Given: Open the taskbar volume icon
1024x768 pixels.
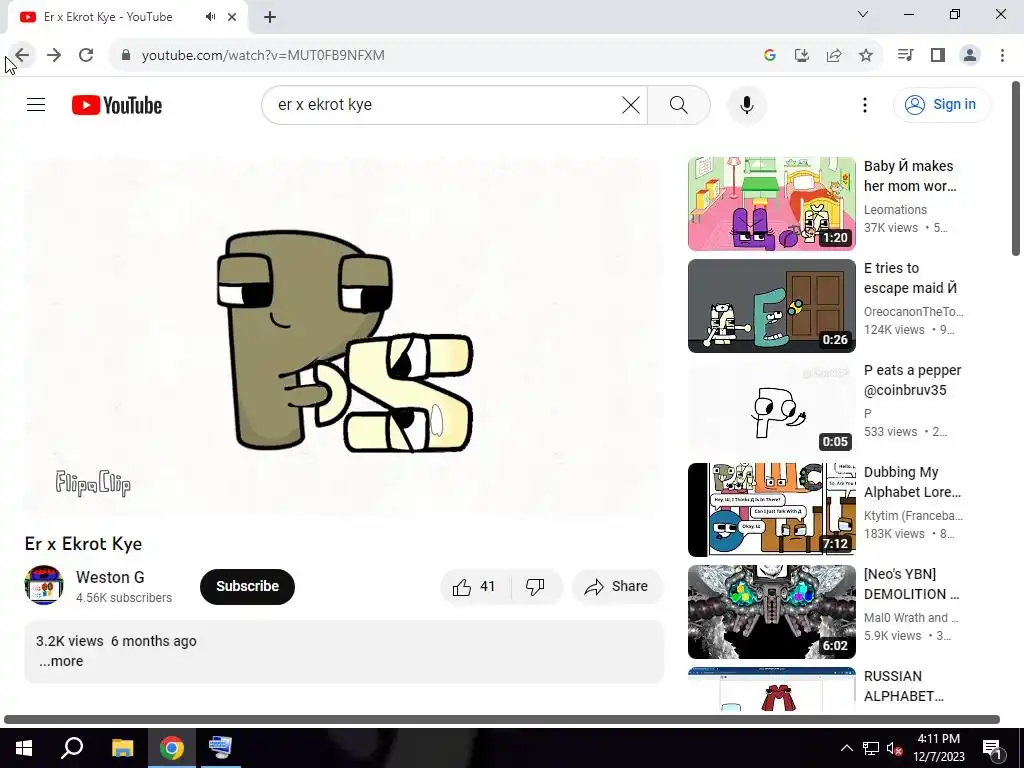Looking at the screenshot, I should tap(894, 748).
